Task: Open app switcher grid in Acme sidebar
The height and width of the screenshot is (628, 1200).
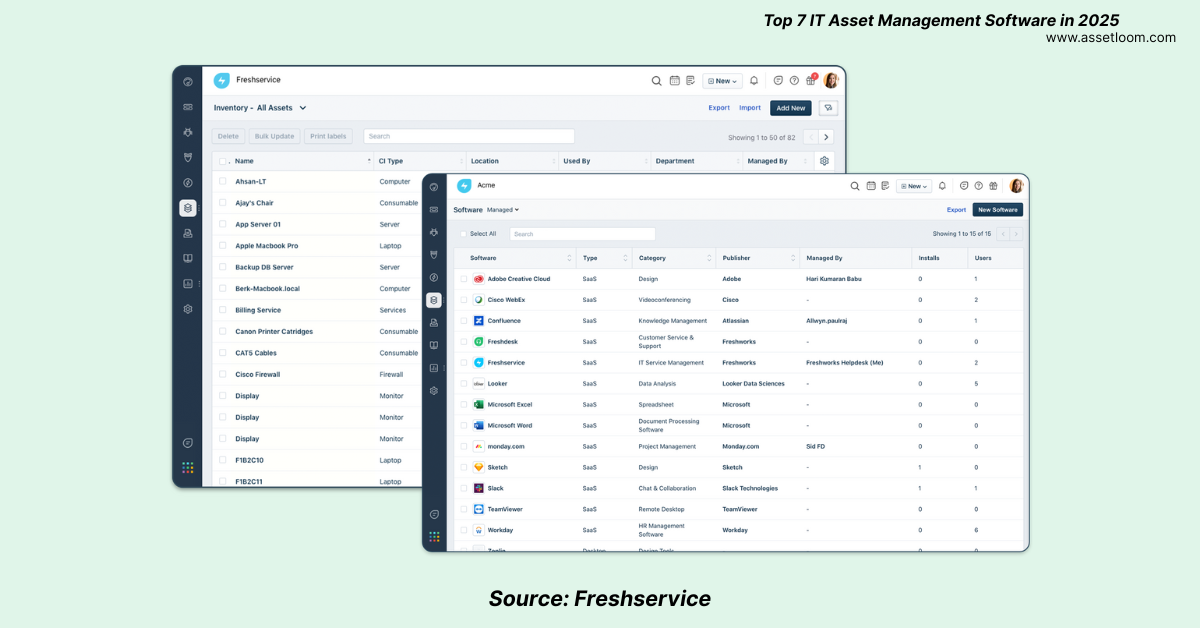Action: pos(433,537)
